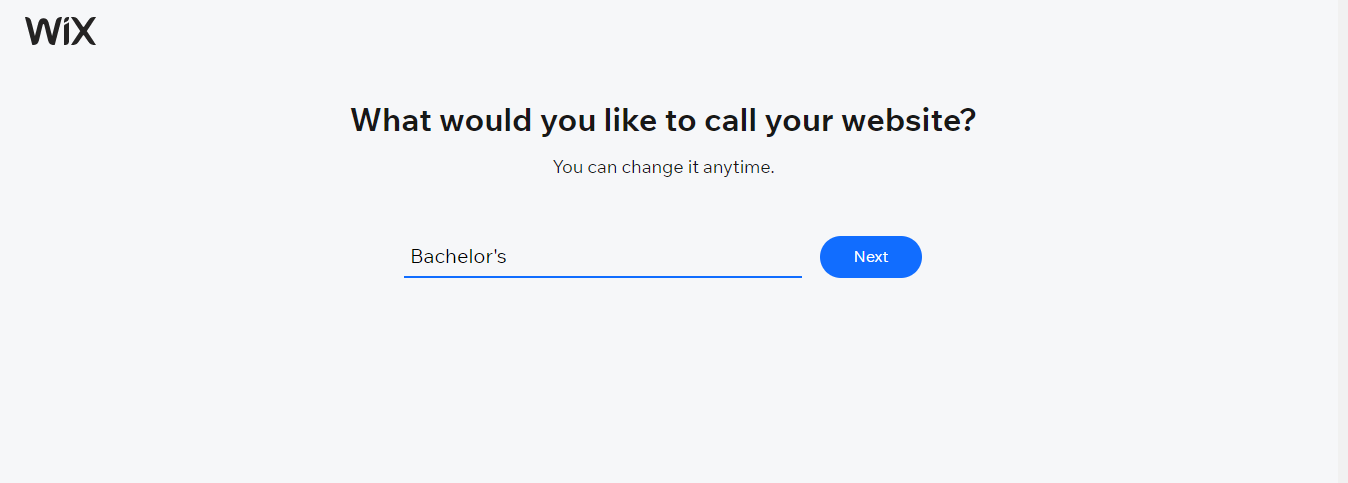Click the 'You can change it anytime.' text
The height and width of the screenshot is (483, 1348).
pyautogui.click(x=663, y=167)
